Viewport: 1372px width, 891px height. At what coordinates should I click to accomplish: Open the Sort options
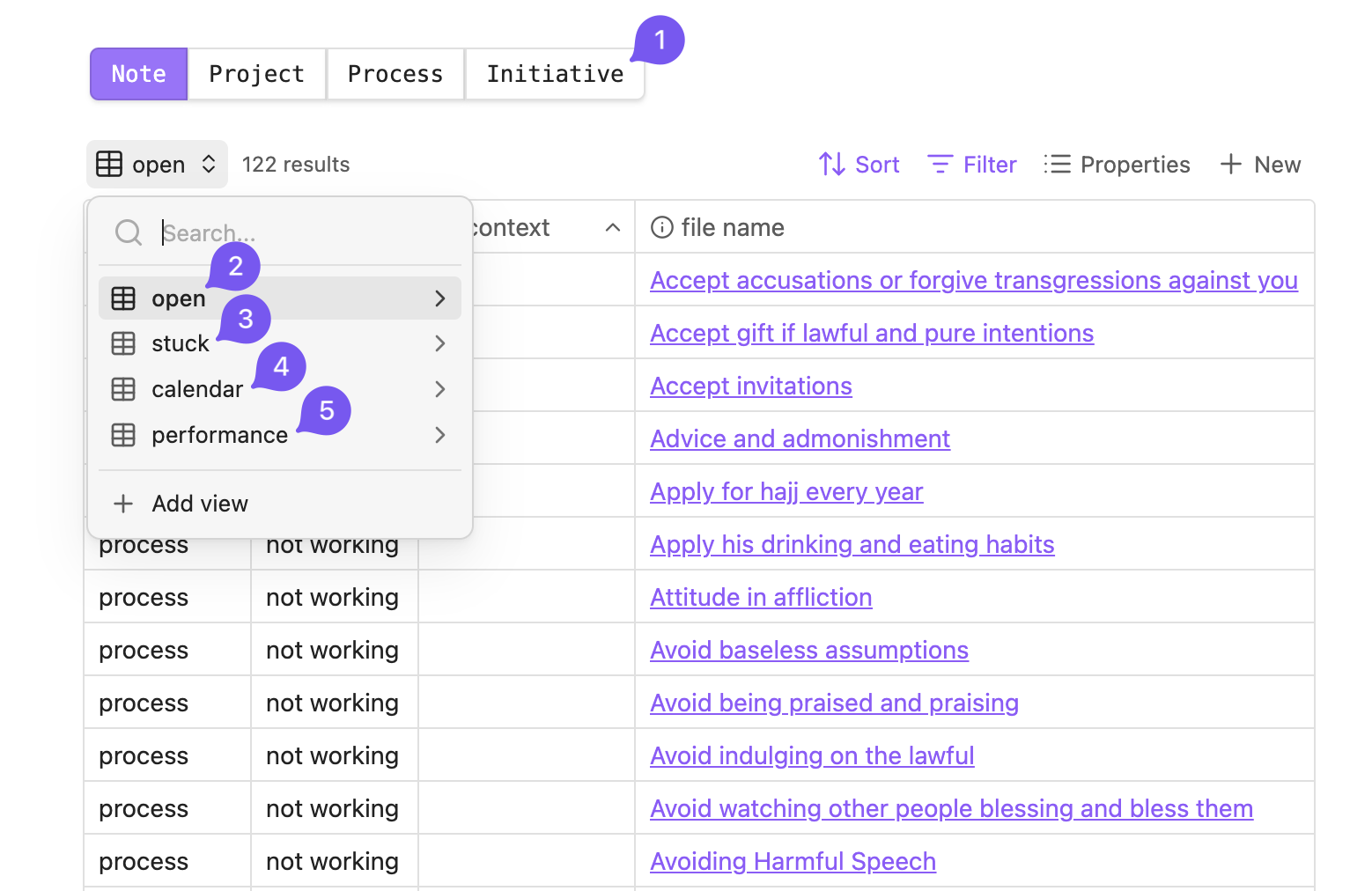point(859,165)
